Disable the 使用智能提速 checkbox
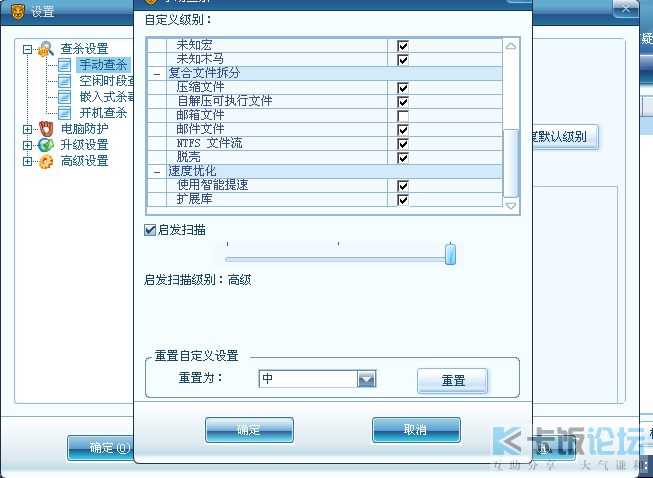Viewport: 653px width, 478px height. click(403, 186)
